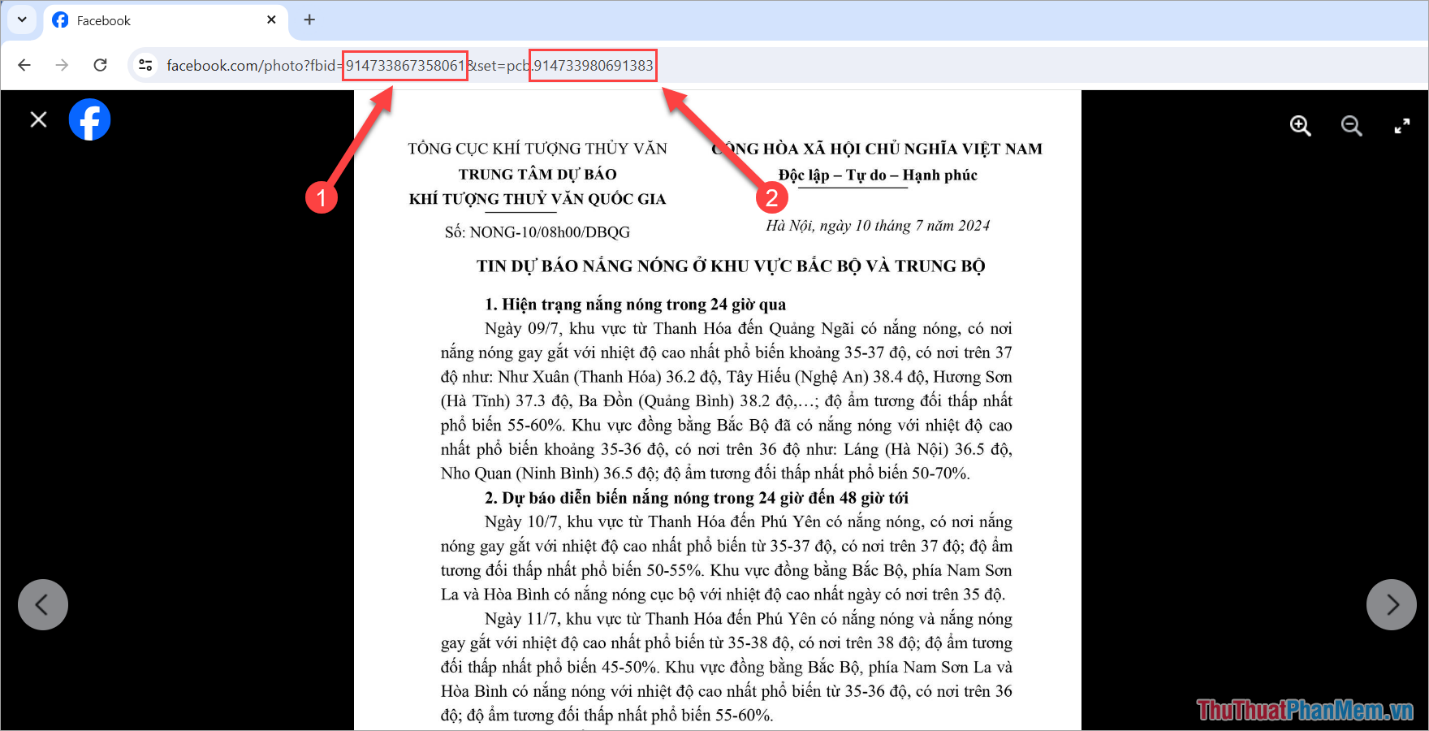Zoom out of the photo
The height and width of the screenshot is (731, 1429).
tap(1352, 126)
